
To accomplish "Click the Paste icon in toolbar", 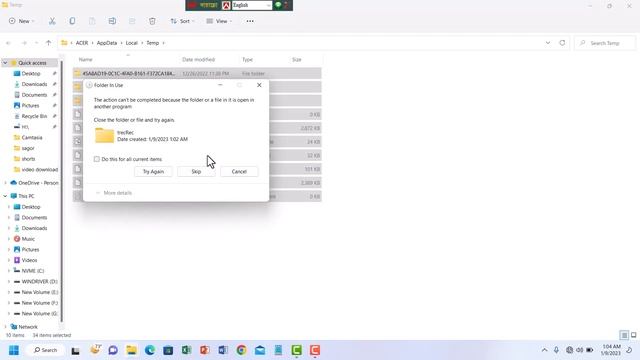I will click(92, 21).
